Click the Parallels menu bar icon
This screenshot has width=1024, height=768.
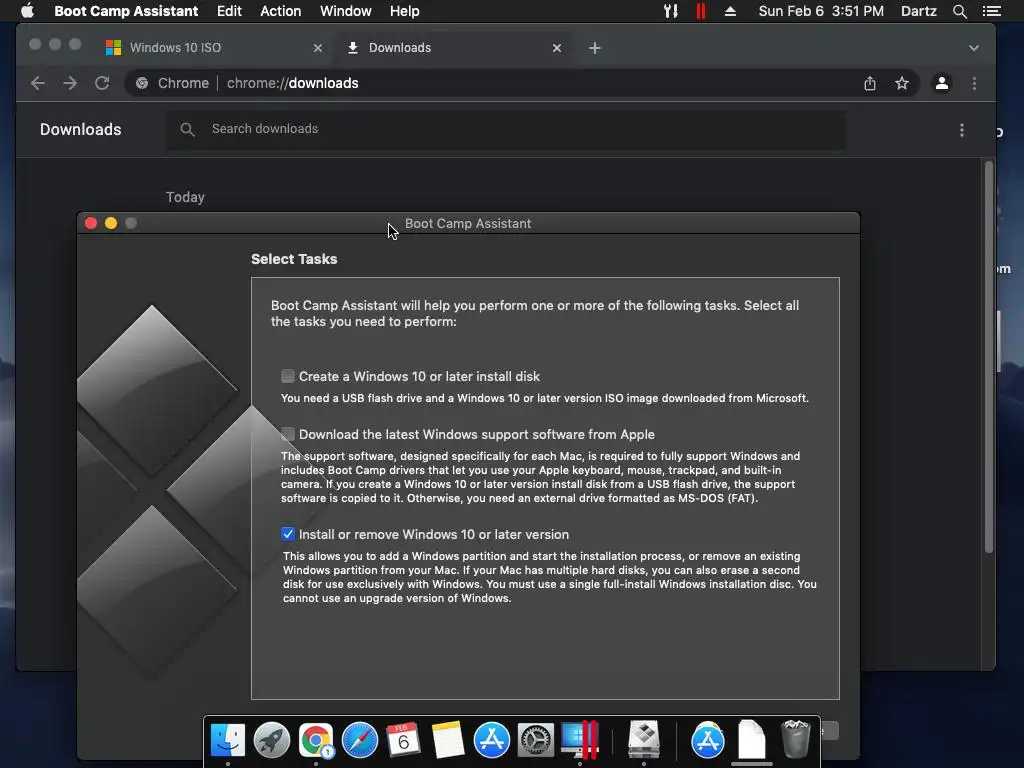[701, 11]
